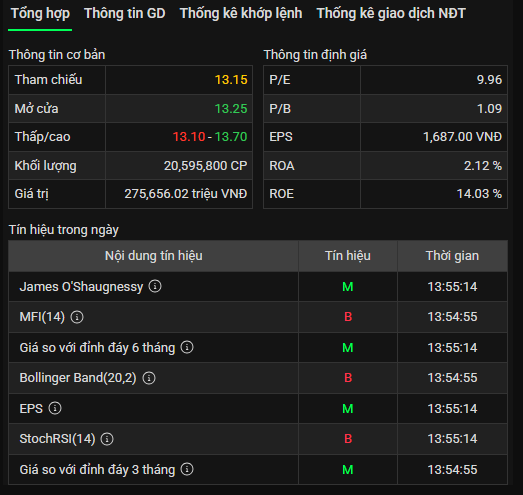Screen dimensions: 523x495
Task: Switch to the Thông tin GD tab
Action: (125, 13)
